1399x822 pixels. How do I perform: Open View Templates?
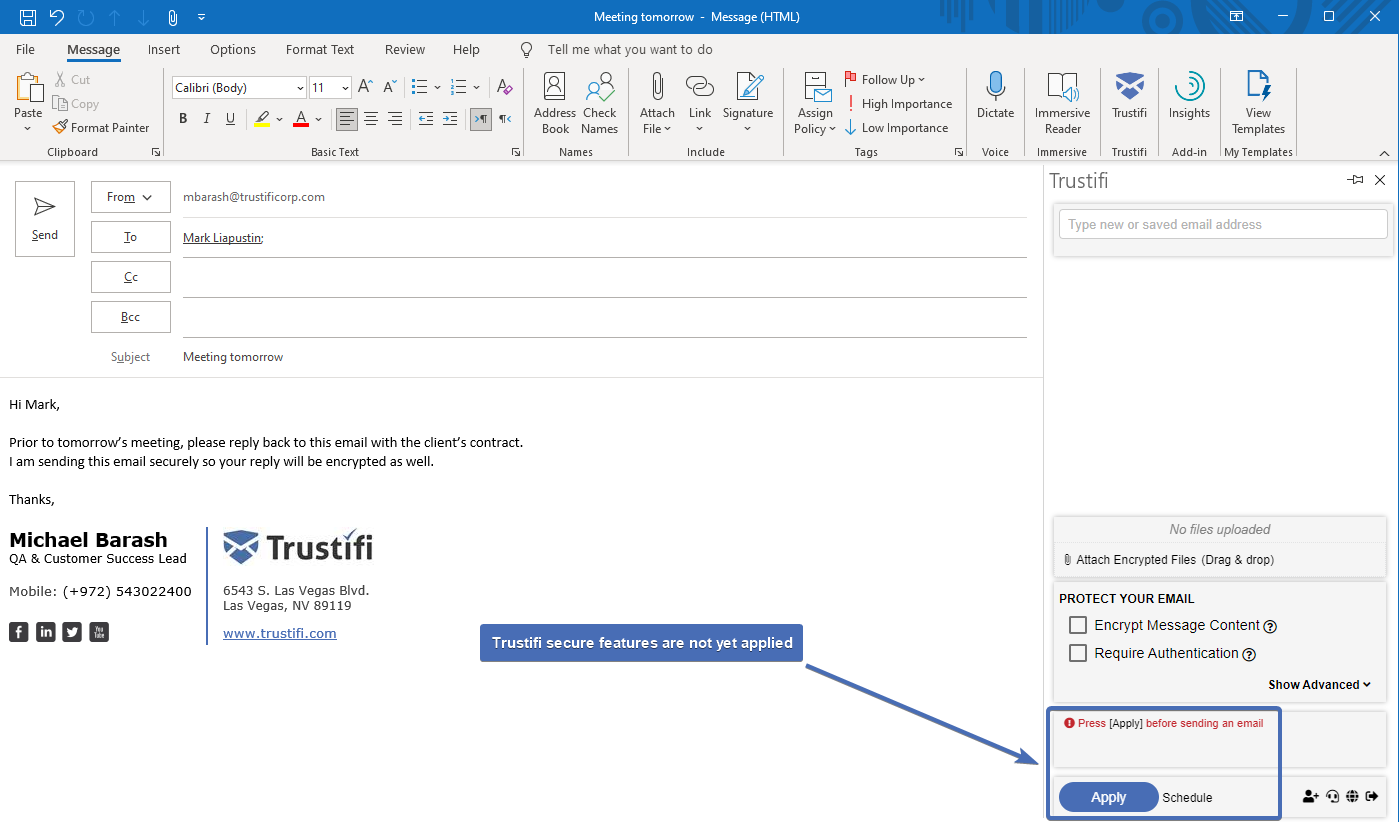(x=1258, y=103)
